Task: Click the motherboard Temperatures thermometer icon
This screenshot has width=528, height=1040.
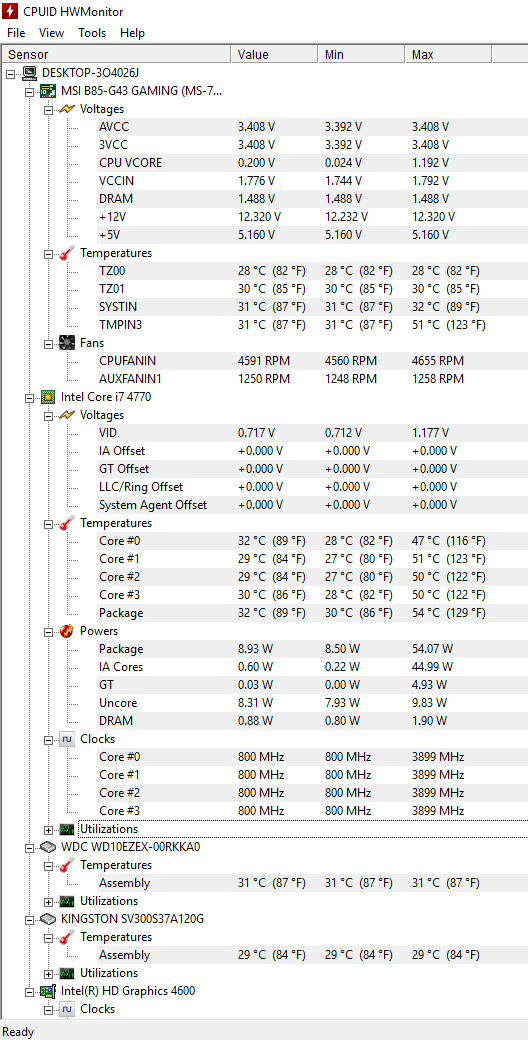Action: coord(66,253)
